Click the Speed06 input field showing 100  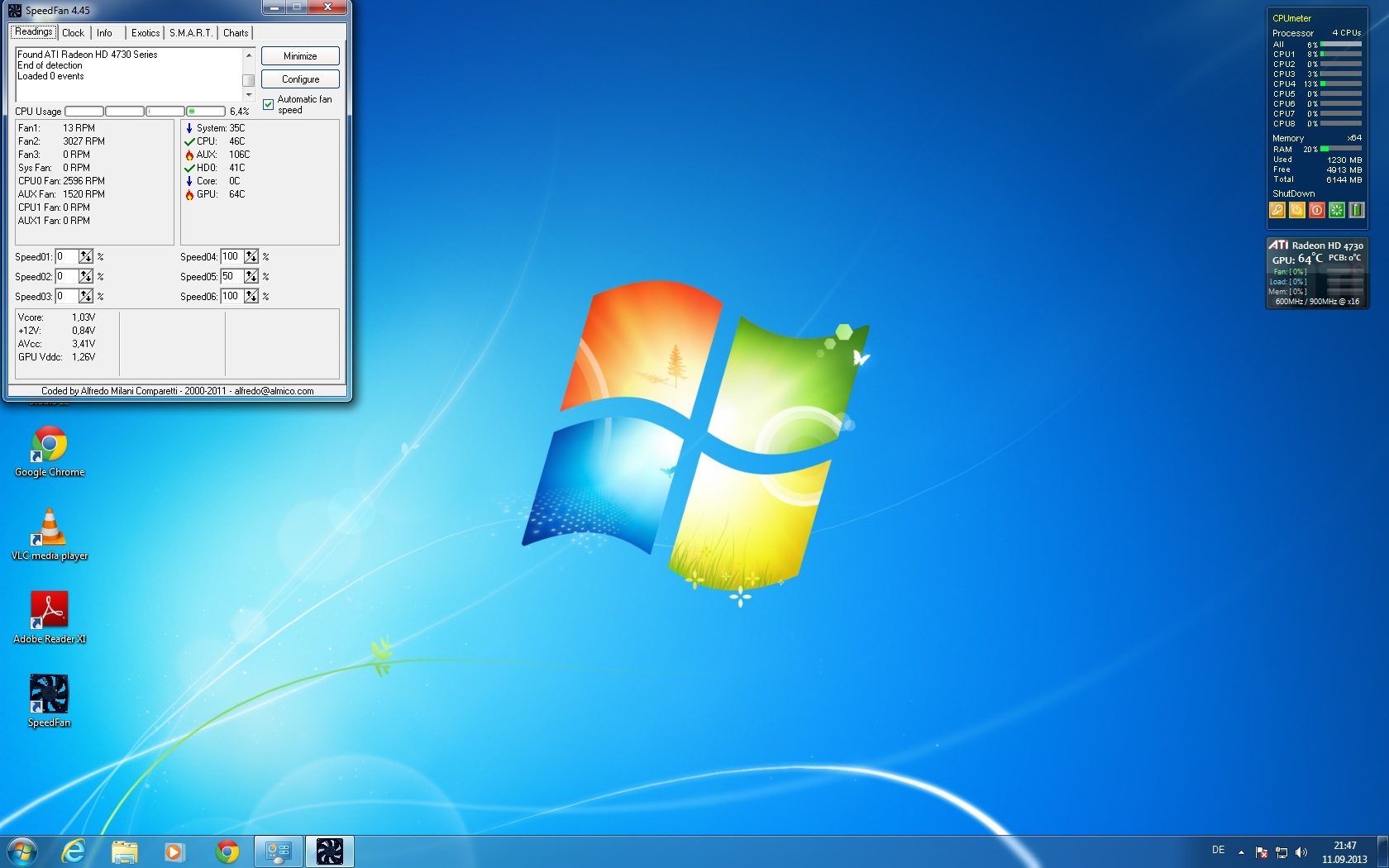[x=232, y=296]
